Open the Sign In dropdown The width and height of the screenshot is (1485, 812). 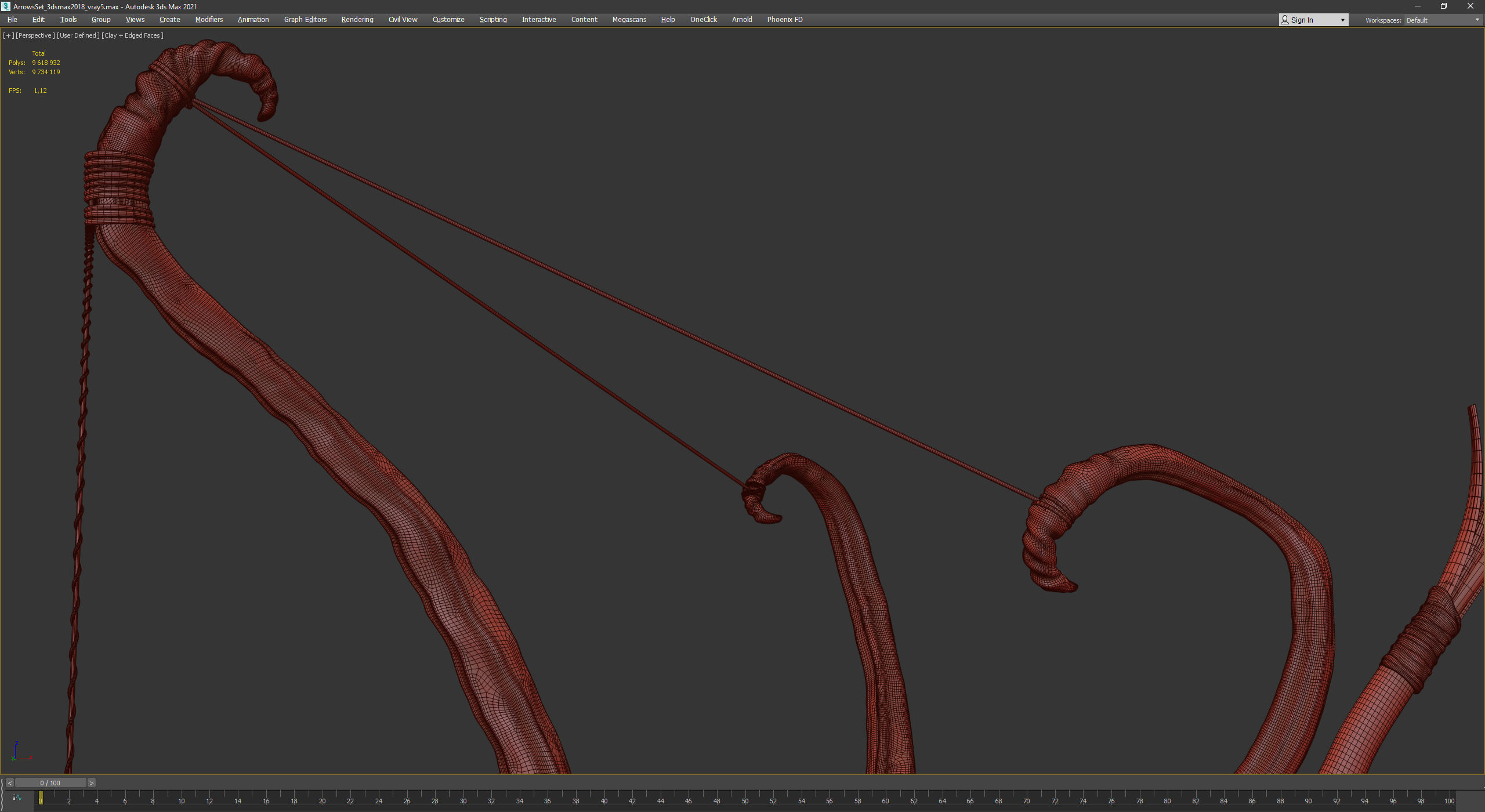point(1313,20)
